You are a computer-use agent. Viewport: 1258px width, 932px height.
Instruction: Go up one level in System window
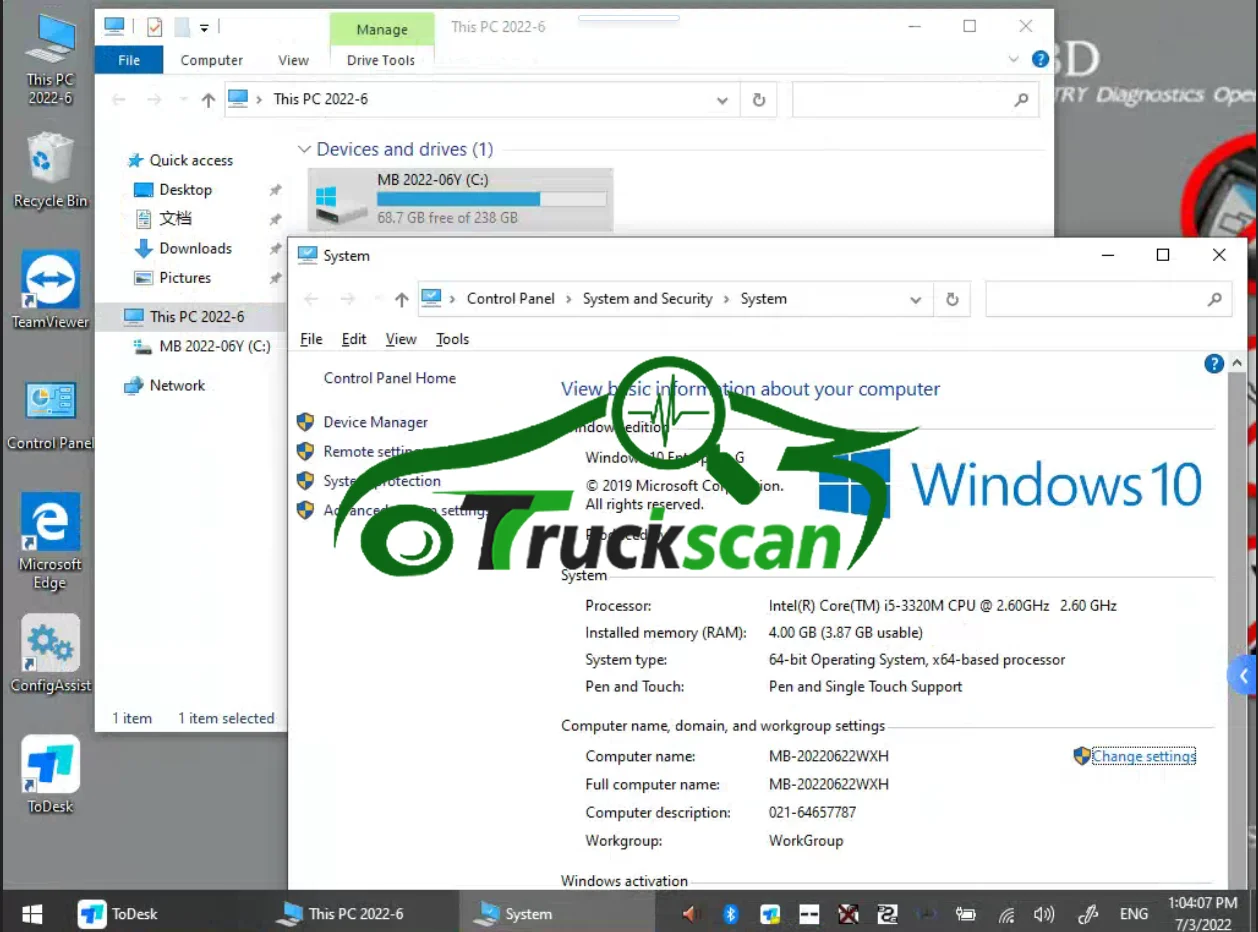[x=401, y=299]
